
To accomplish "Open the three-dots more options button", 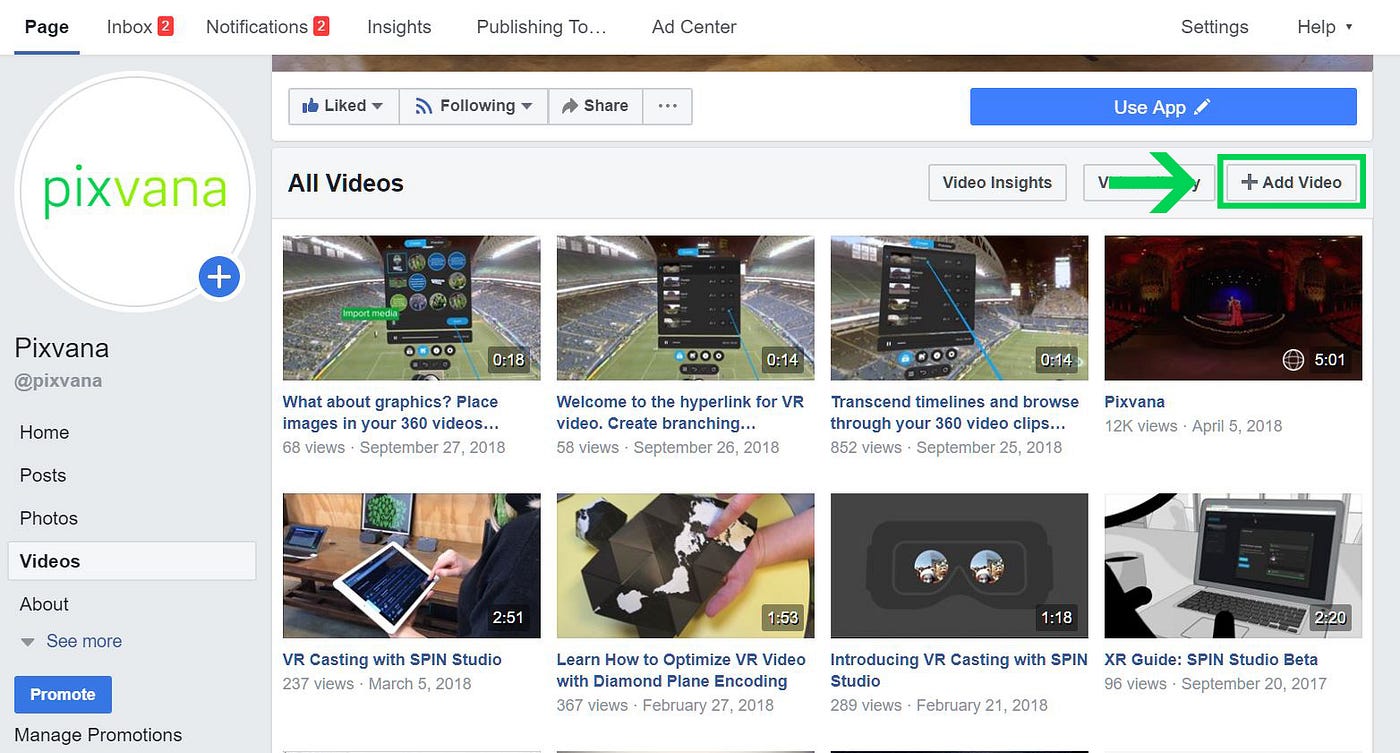I will click(x=668, y=106).
